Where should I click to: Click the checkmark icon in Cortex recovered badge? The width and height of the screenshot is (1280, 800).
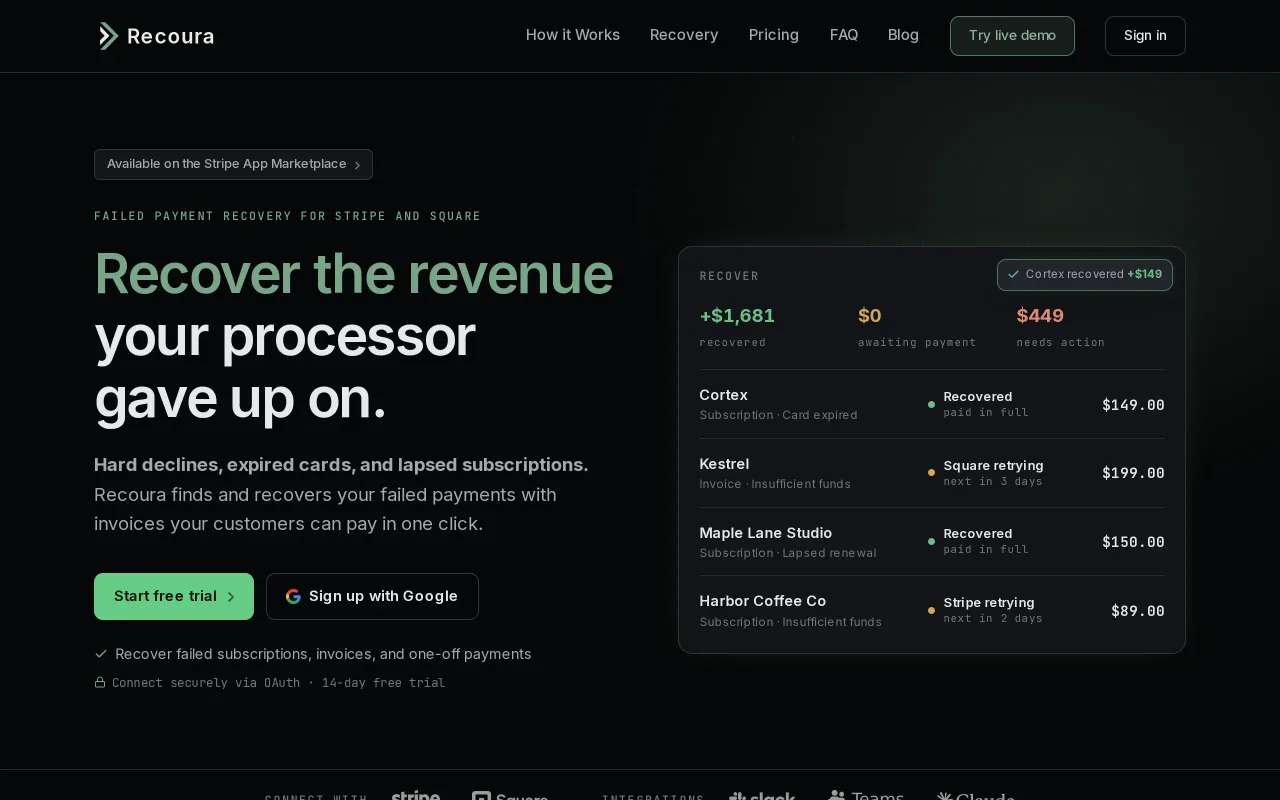(x=1014, y=274)
